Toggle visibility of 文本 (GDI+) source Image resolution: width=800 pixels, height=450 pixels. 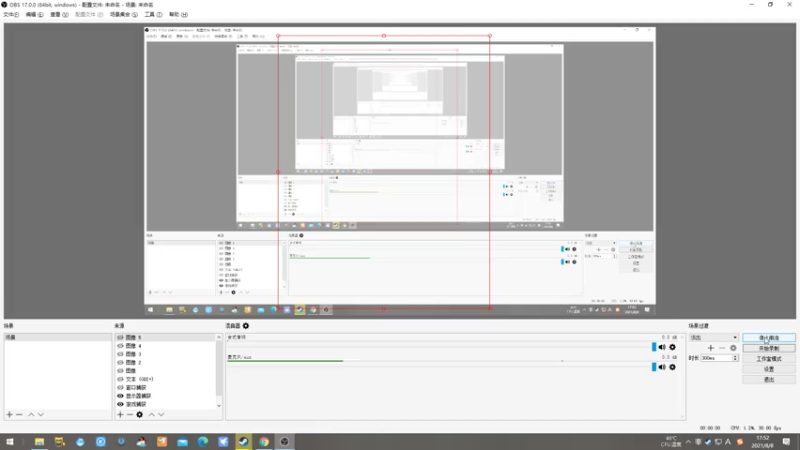(x=120, y=379)
